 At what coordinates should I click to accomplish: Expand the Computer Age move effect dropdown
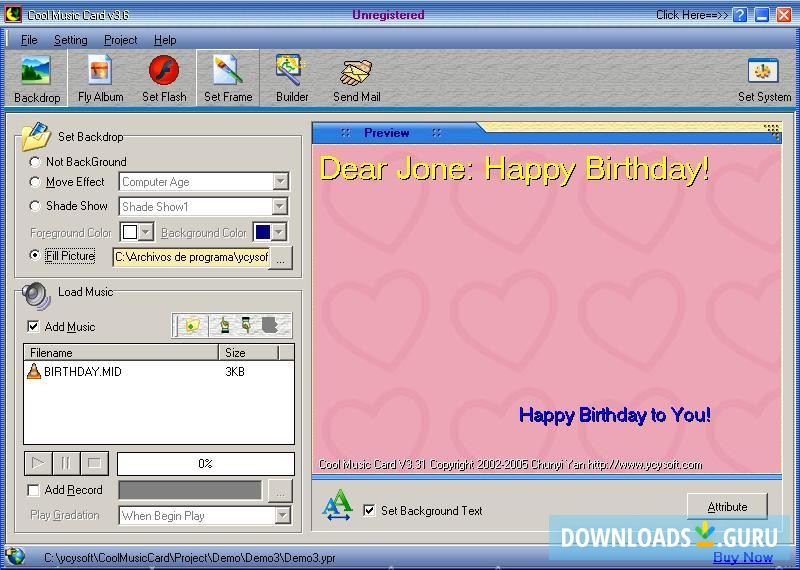coord(280,182)
